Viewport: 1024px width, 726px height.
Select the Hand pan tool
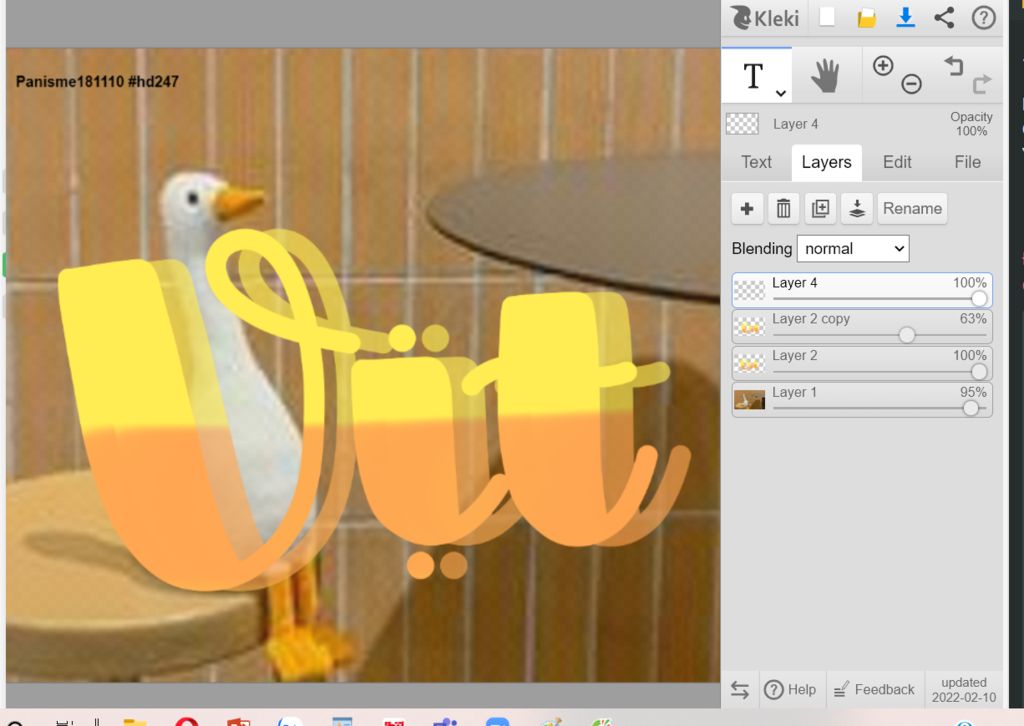click(825, 76)
